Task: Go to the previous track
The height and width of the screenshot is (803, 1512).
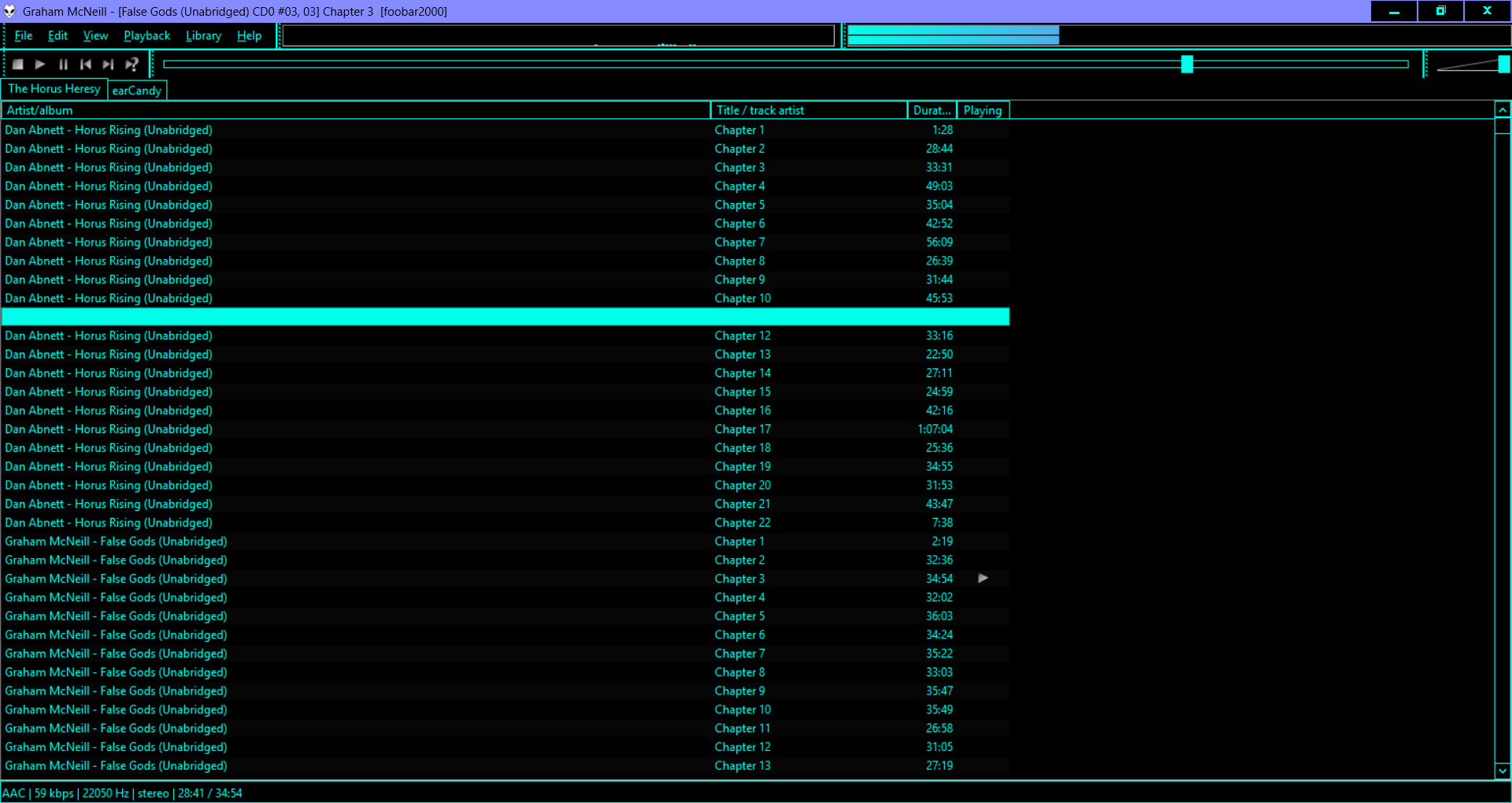Action: [x=86, y=65]
